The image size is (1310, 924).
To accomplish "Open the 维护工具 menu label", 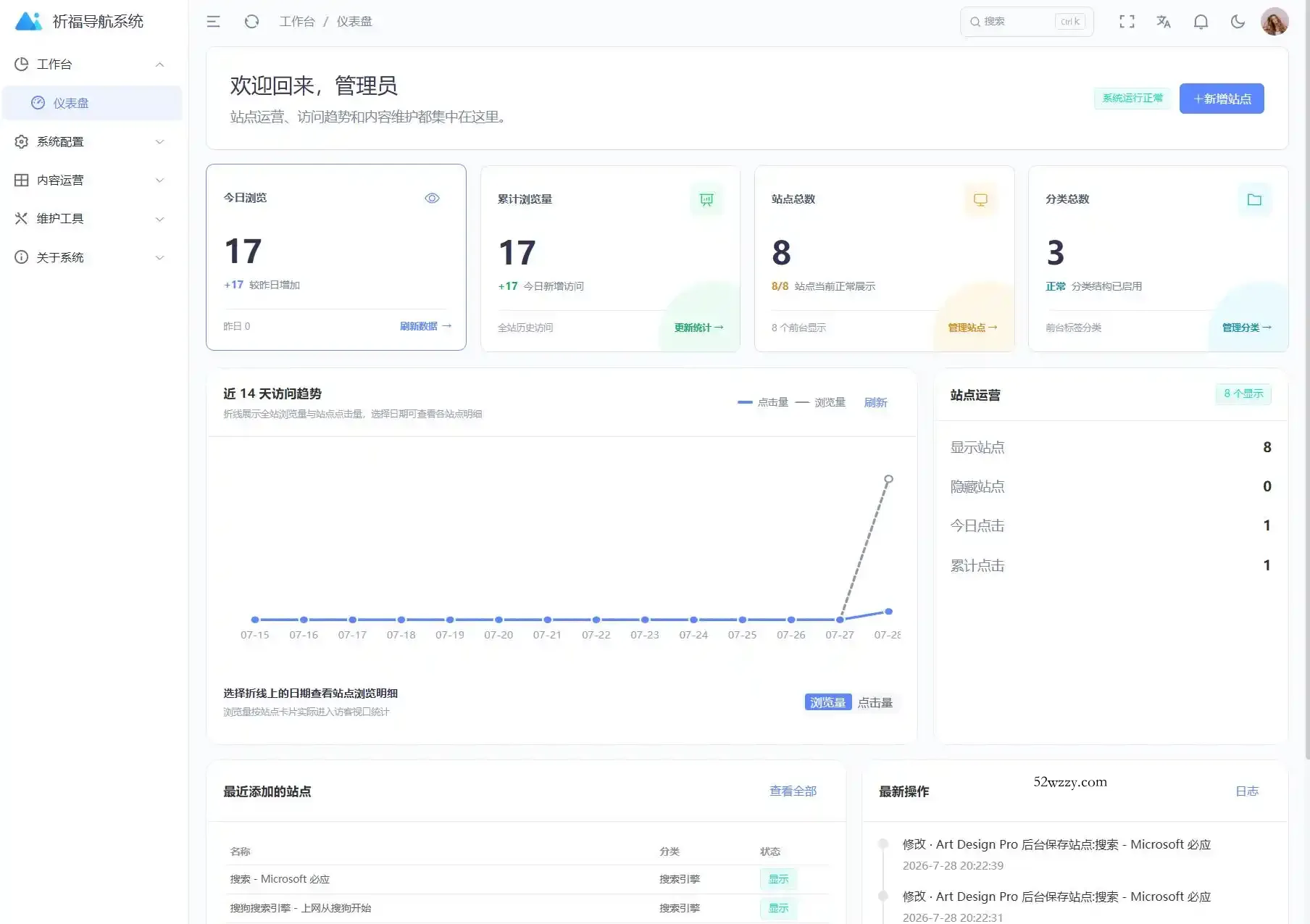I will 60,218.
